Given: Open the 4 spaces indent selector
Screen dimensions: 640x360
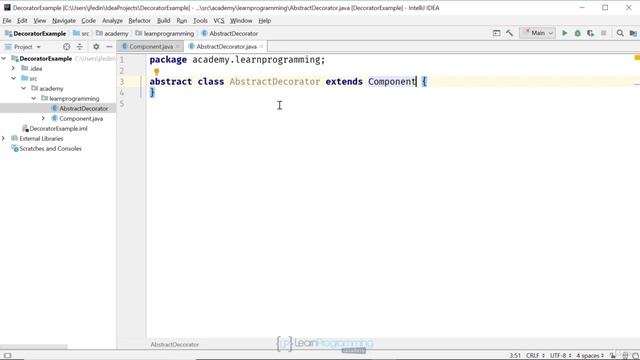Looking at the screenshot, I should click(x=590, y=356).
